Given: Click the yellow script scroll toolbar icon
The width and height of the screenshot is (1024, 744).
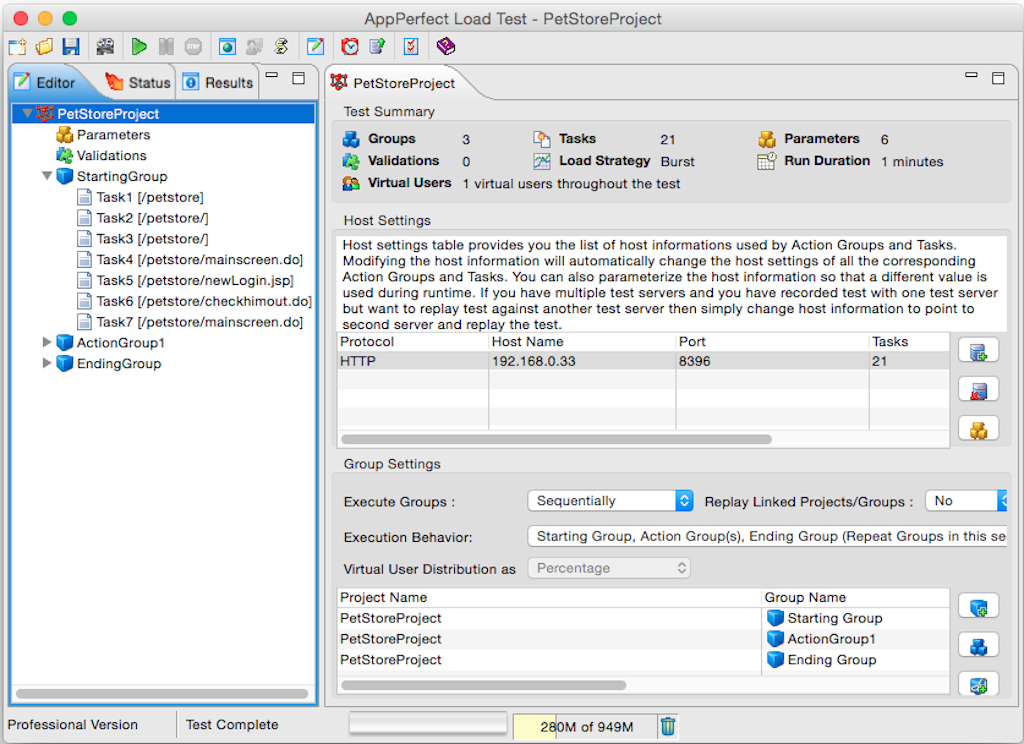Looking at the screenshot, I should point(281,46).
